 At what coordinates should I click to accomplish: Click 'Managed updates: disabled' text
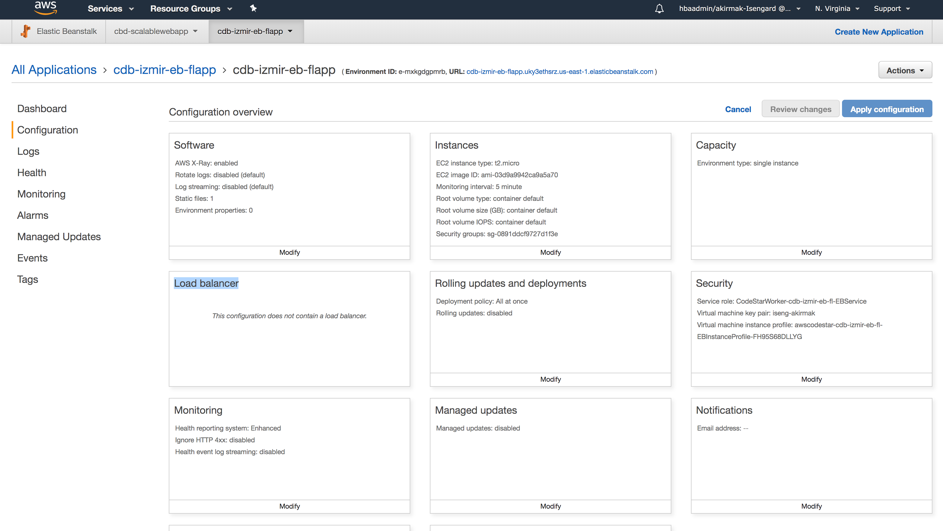[x=478, y=428]
